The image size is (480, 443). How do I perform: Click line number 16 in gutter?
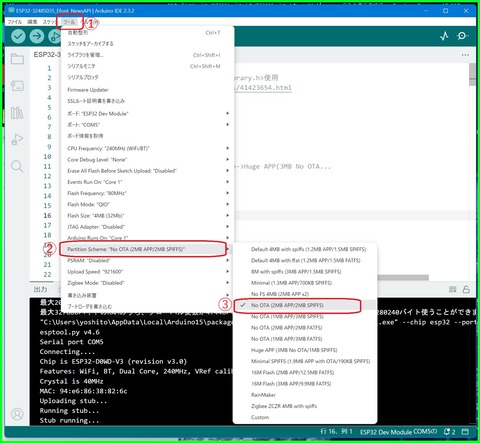pyautogui.click(x=48, y=216)
